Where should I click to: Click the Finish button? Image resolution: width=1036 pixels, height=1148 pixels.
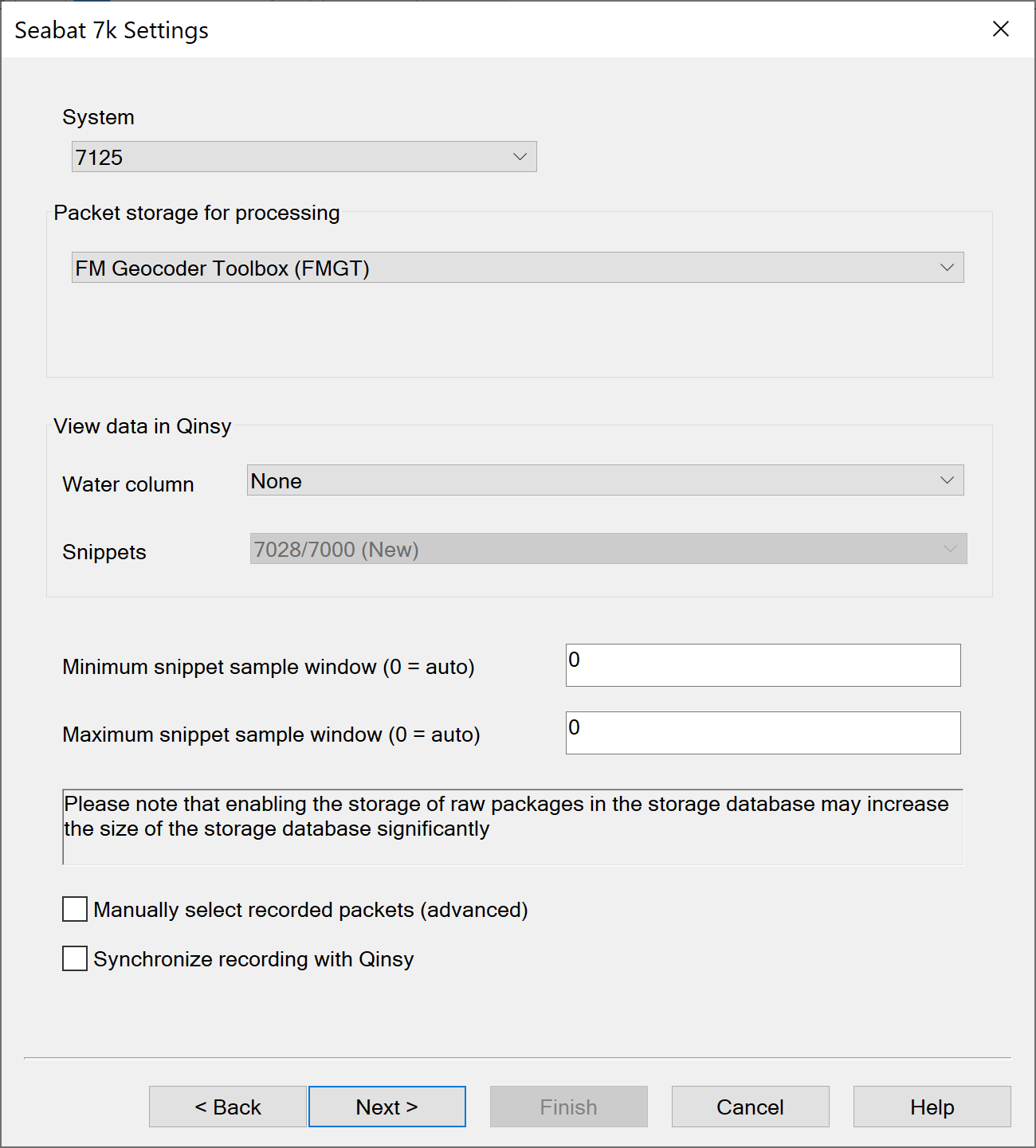pos(568,1107)
